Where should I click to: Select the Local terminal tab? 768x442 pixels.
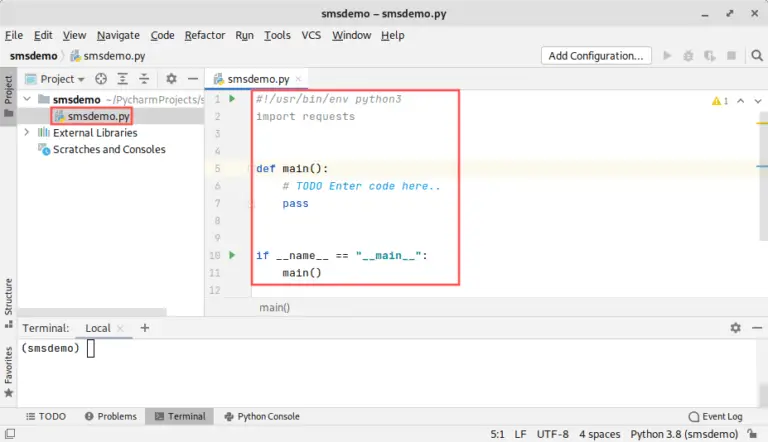98,328
